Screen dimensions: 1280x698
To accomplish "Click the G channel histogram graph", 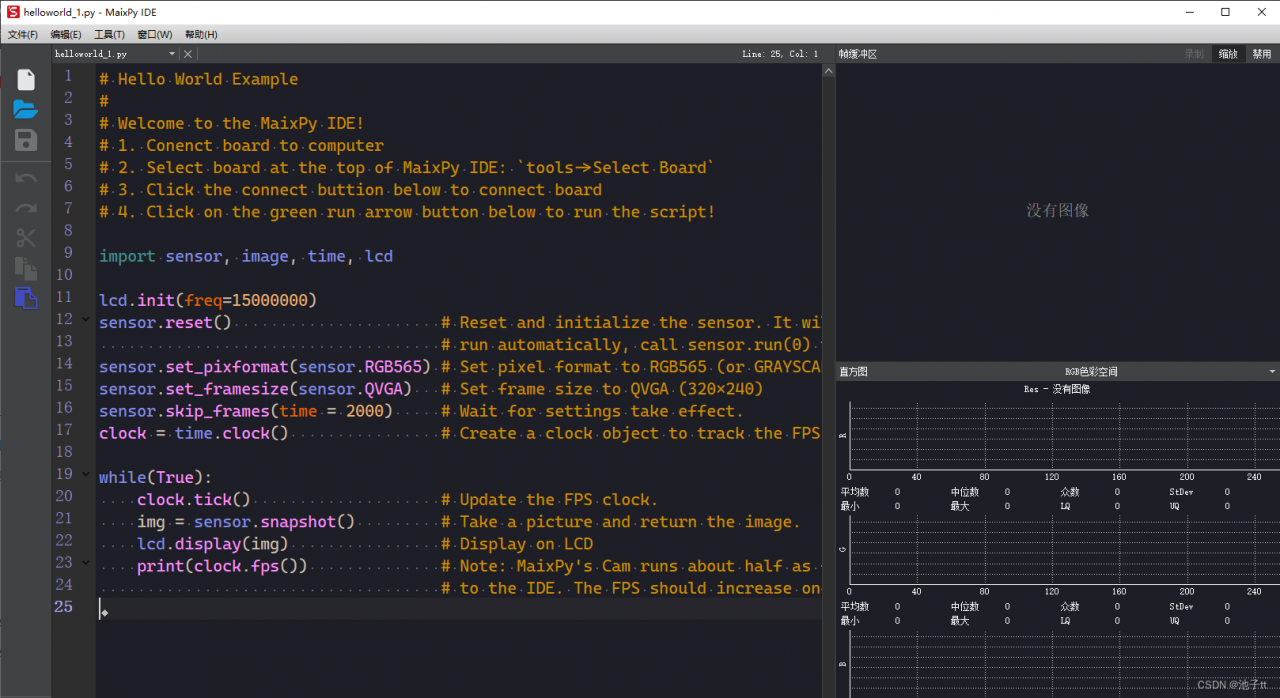I will click(1065, 550).
